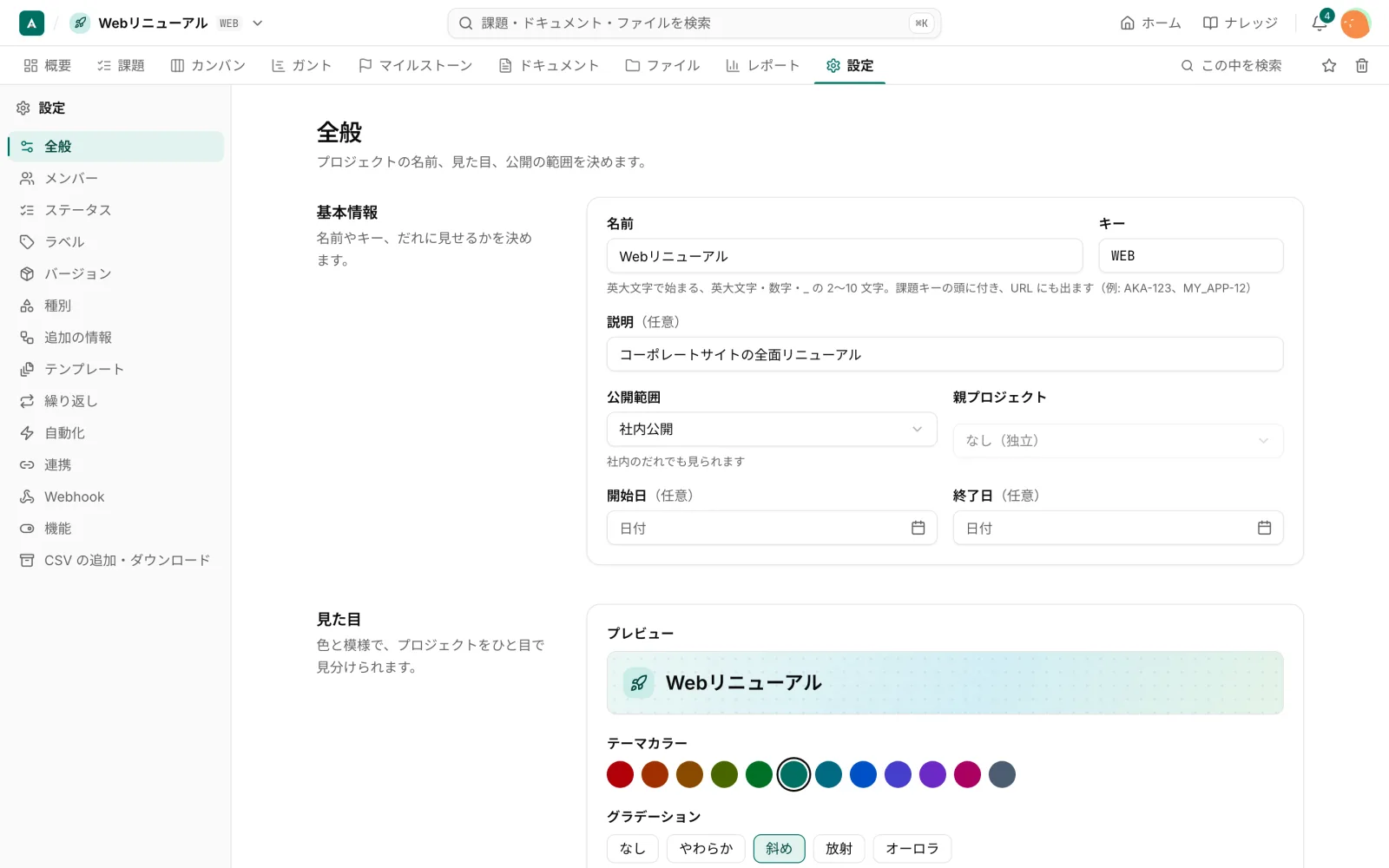Select 斜め gradient option
1389x868 pixels.
point(779,848)
